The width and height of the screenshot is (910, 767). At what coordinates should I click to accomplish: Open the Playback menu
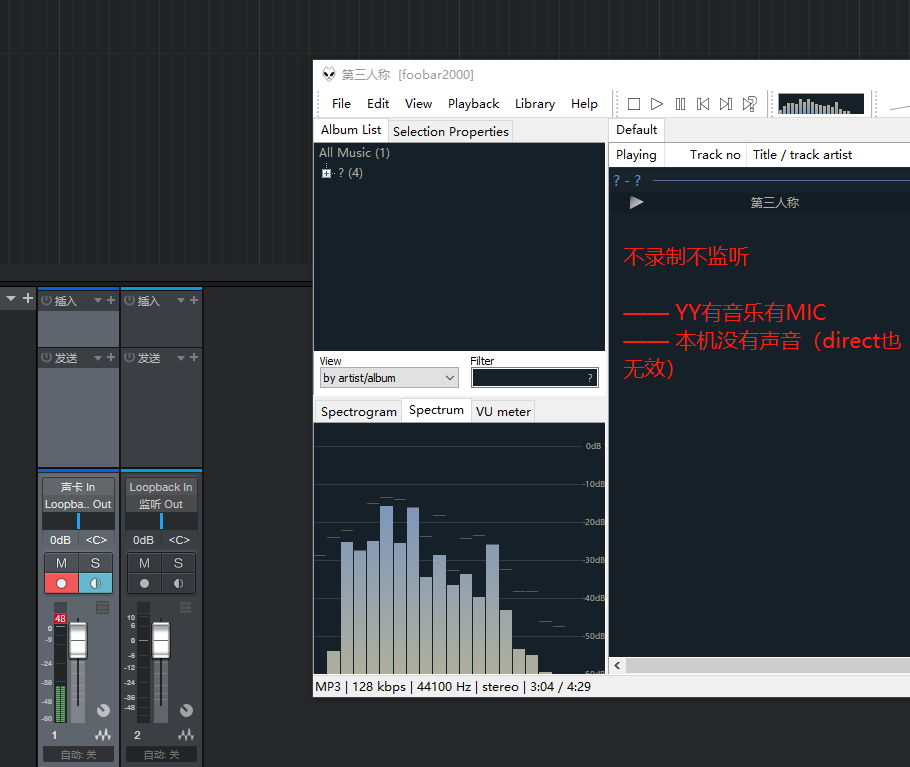[x=473, y=103]
